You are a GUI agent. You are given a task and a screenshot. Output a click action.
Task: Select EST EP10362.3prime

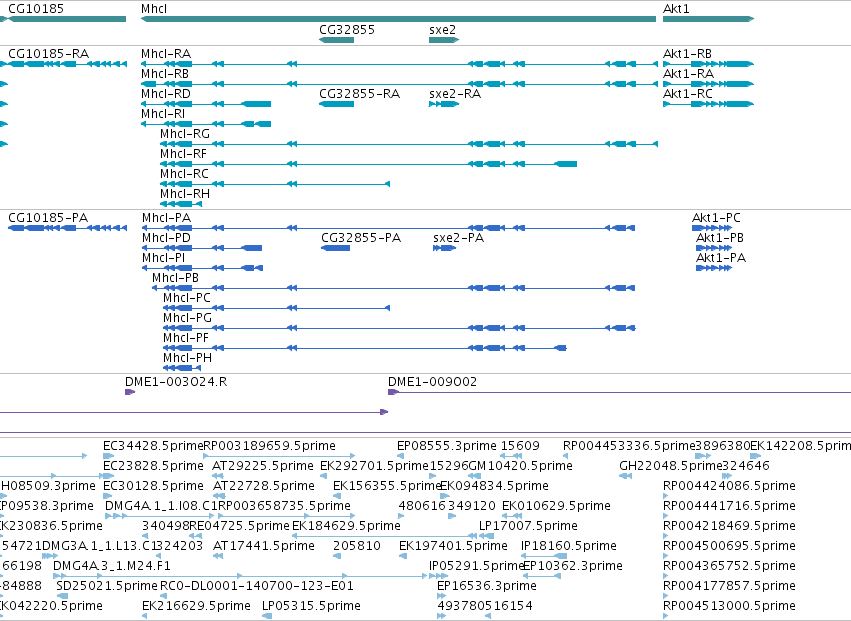pos(542,576)
